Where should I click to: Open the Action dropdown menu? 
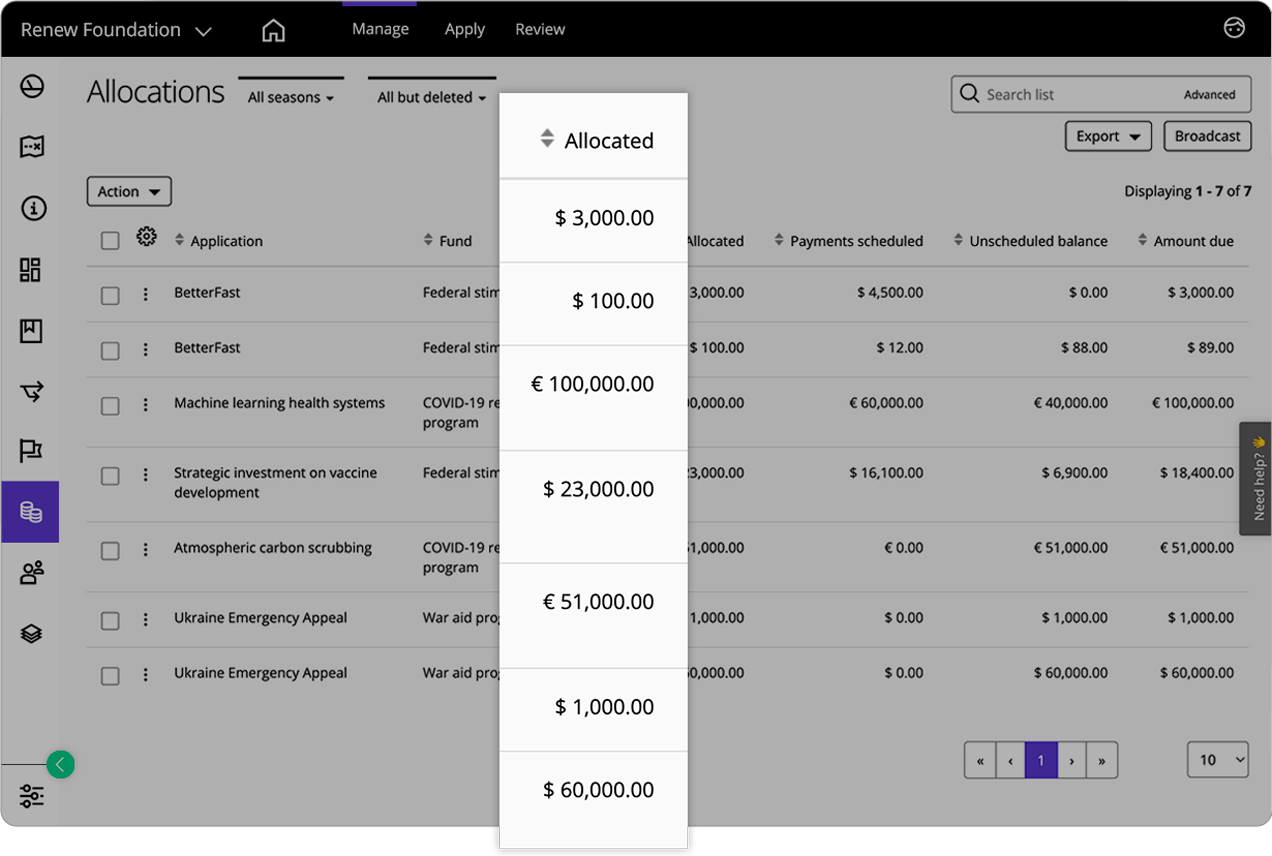point(129,191)
